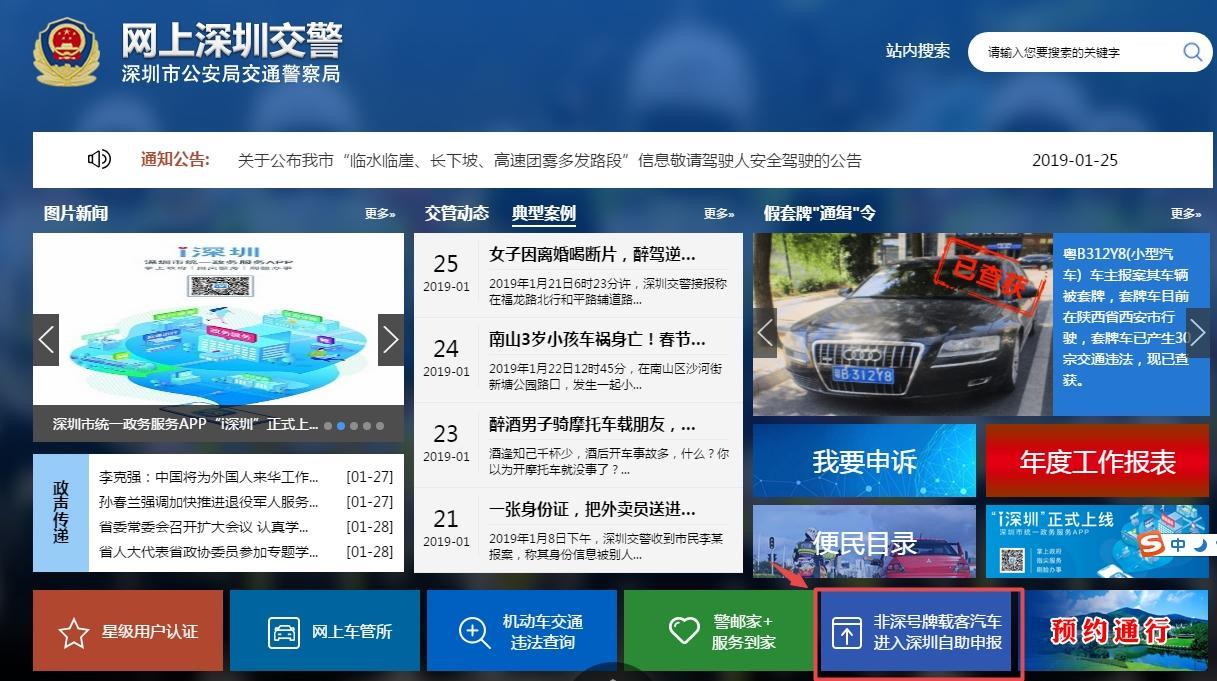Click the upload icon for 非深号牌自助申报
The height and width of the screenshot is (681, 1217).
(x=847, y=633)
